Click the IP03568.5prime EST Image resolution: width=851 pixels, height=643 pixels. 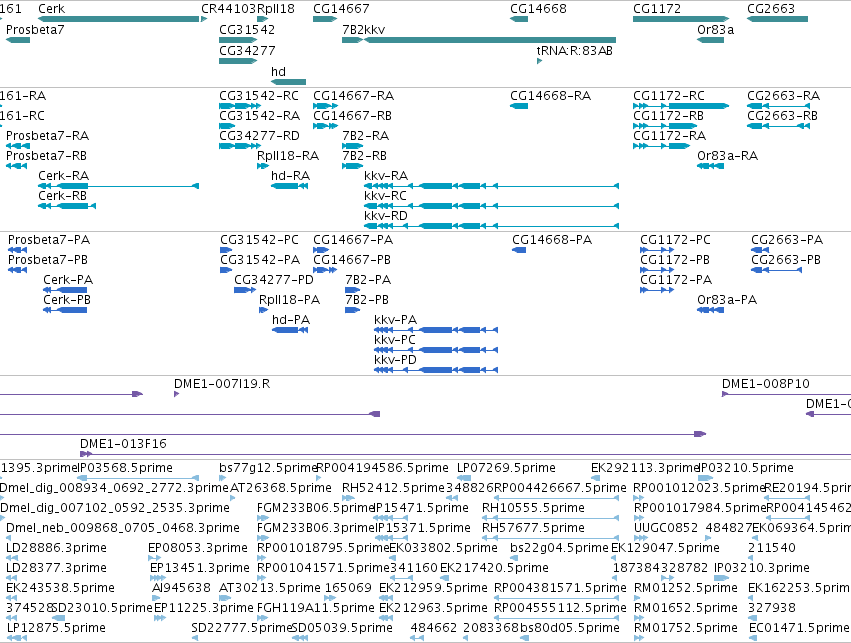coord(138,478)
